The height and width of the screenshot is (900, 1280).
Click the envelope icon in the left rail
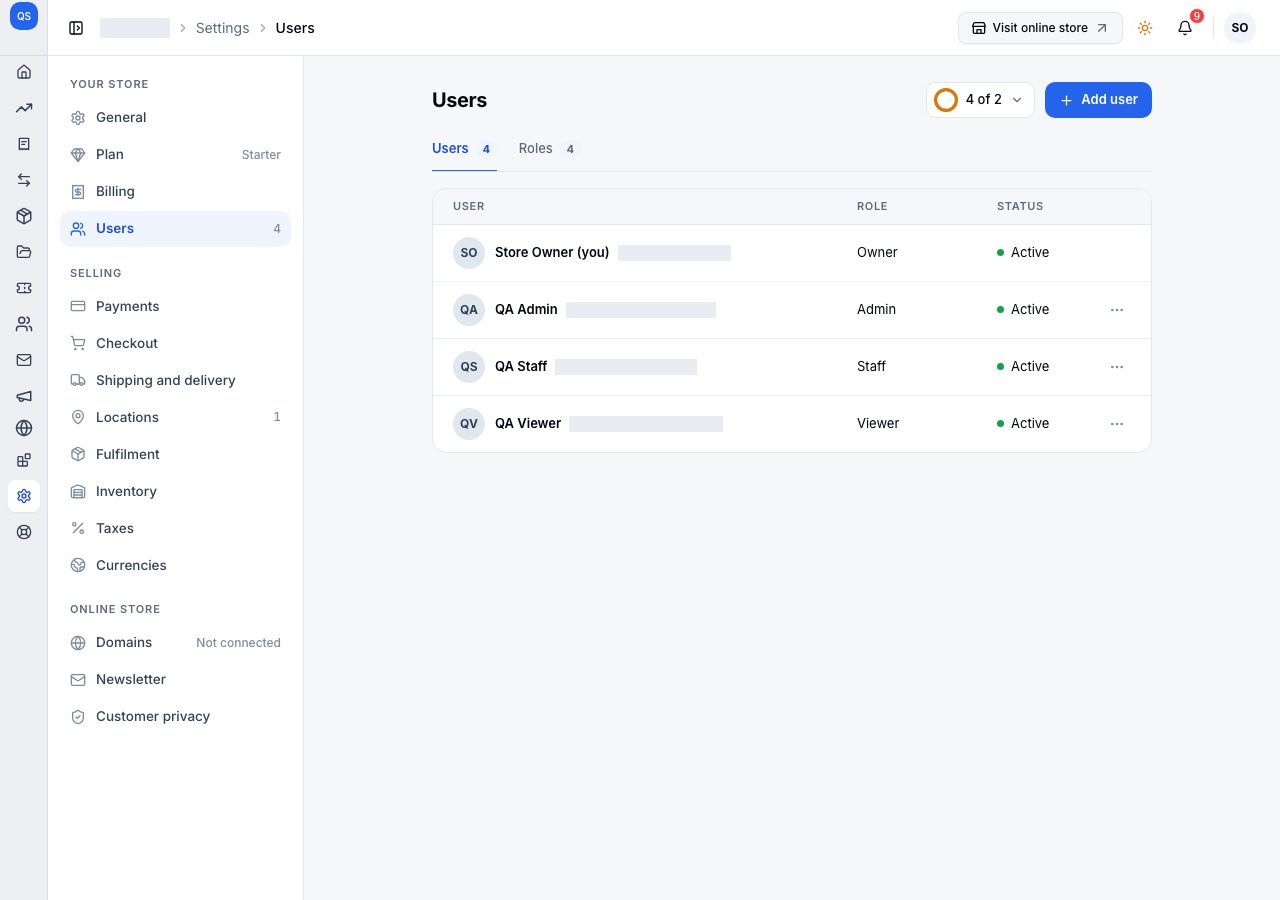(24, 360)
